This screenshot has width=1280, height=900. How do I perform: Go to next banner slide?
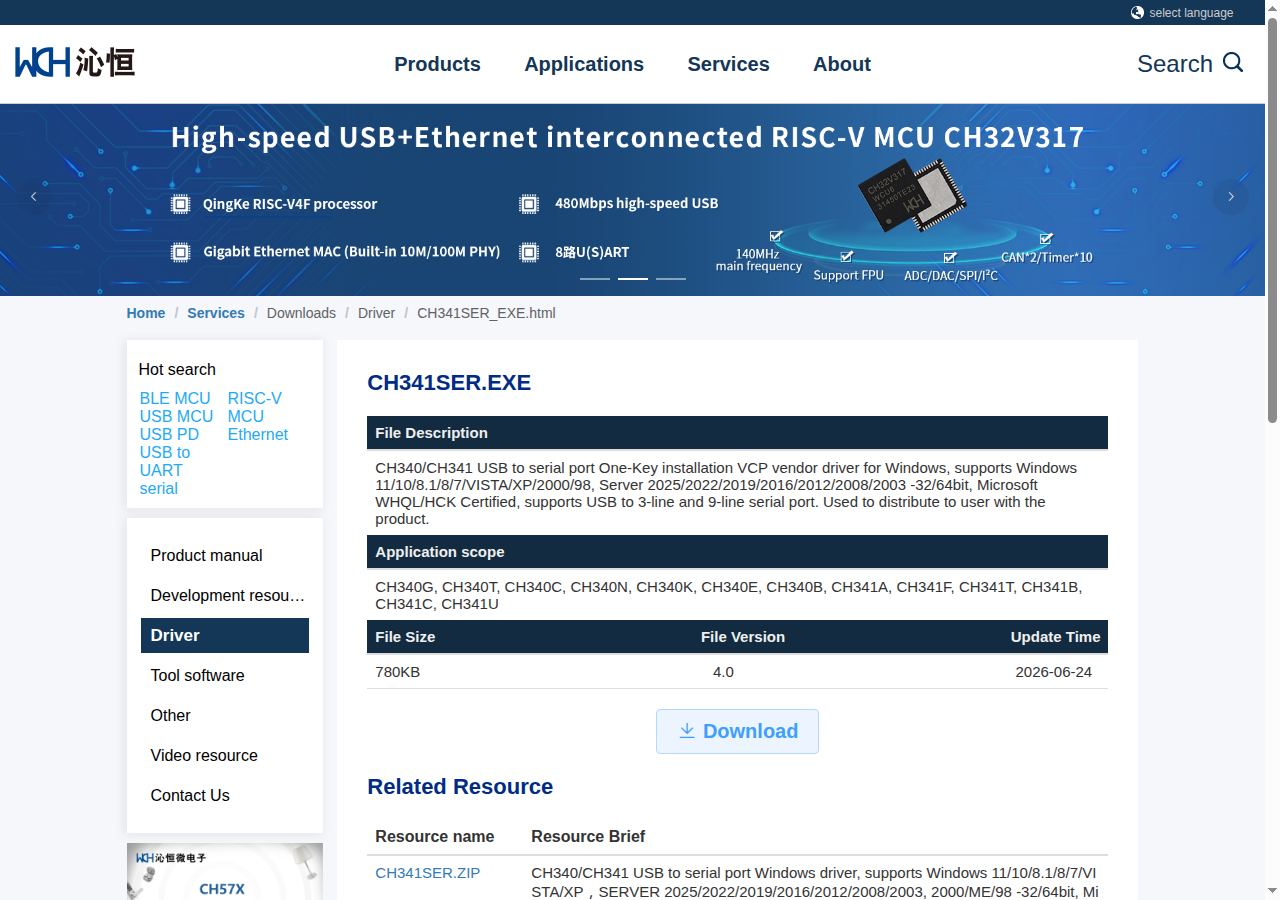coord(1231,197)
